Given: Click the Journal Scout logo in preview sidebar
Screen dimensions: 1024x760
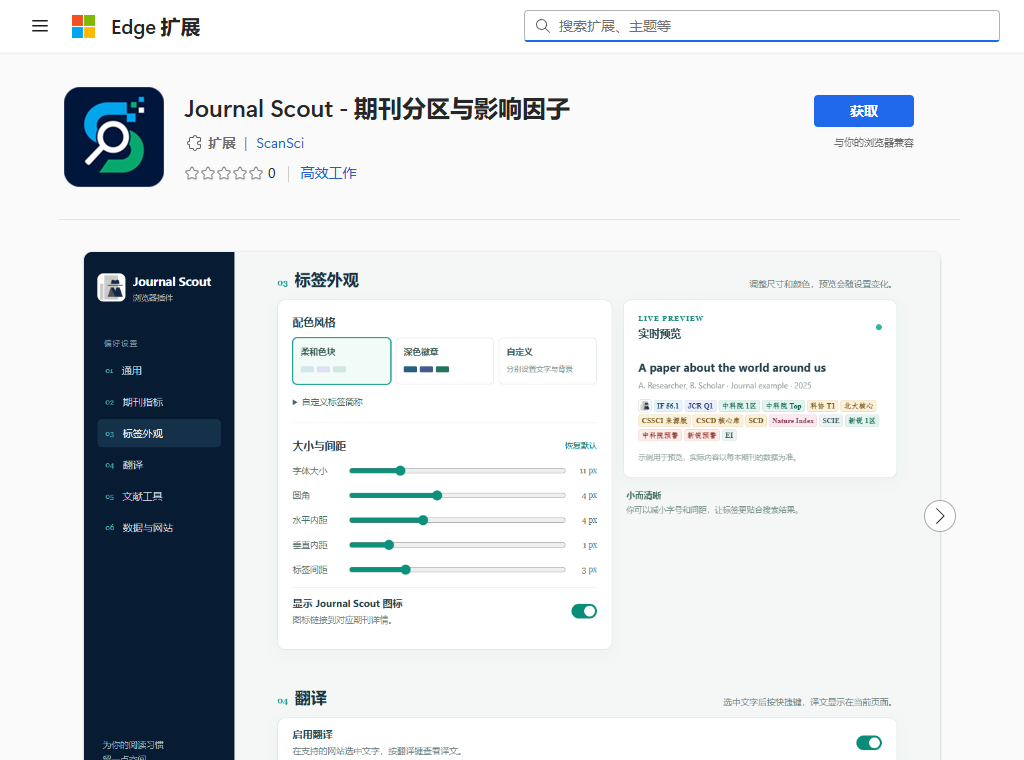Looking at the screenshot, I should coord(111,287).
